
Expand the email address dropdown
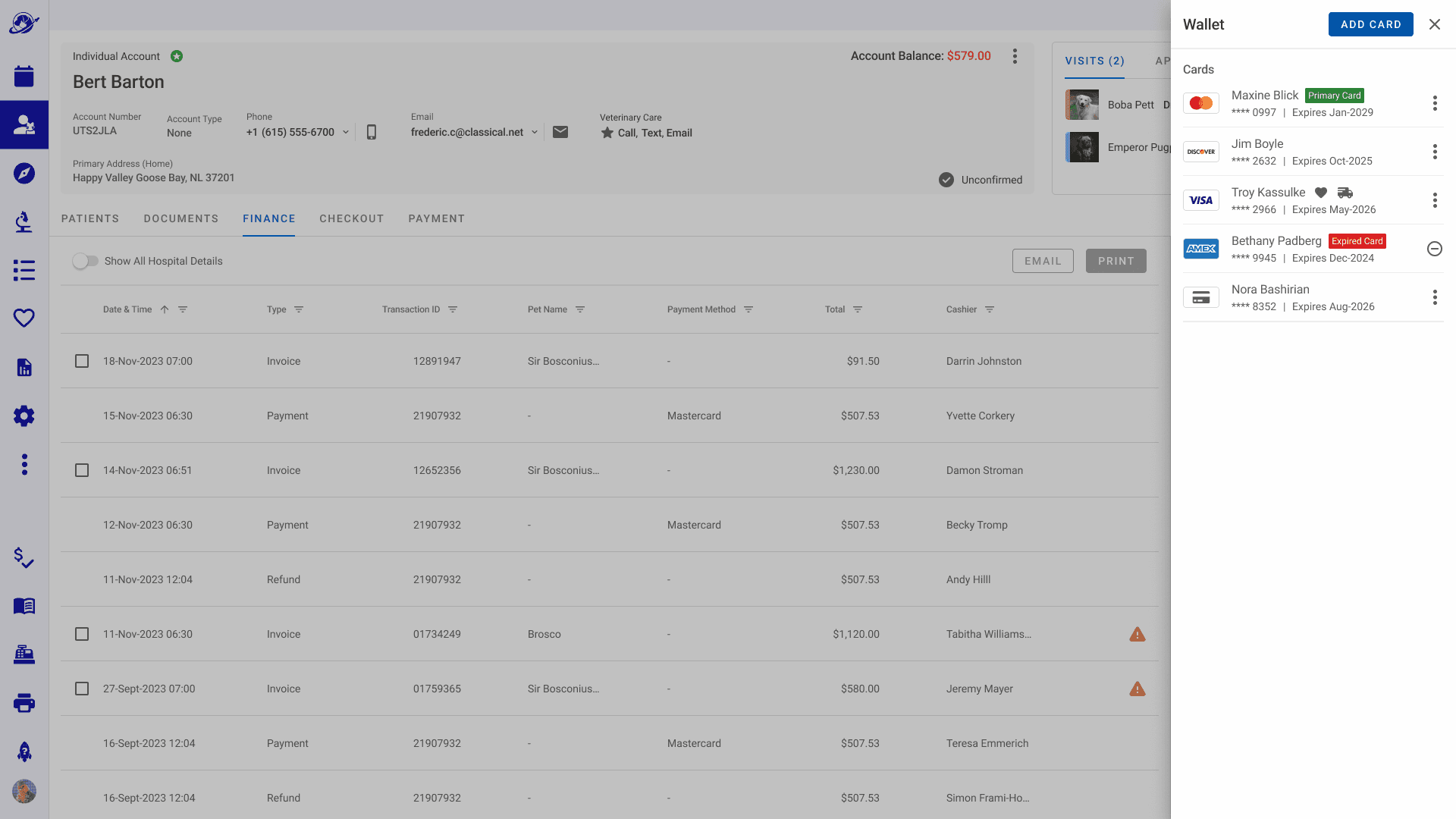click(535, 132)
